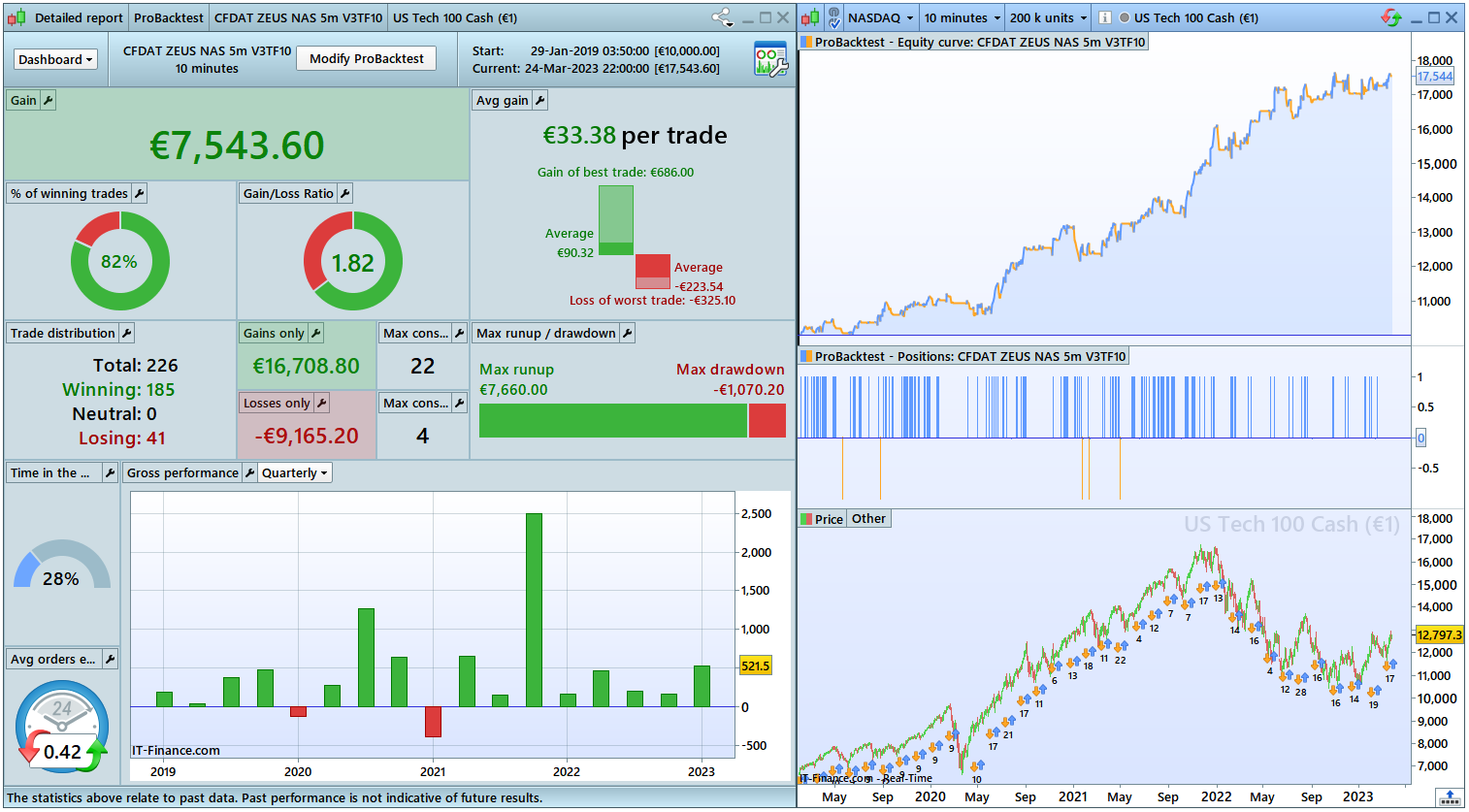Click the €7,543.60 gain value

point(237,146)
